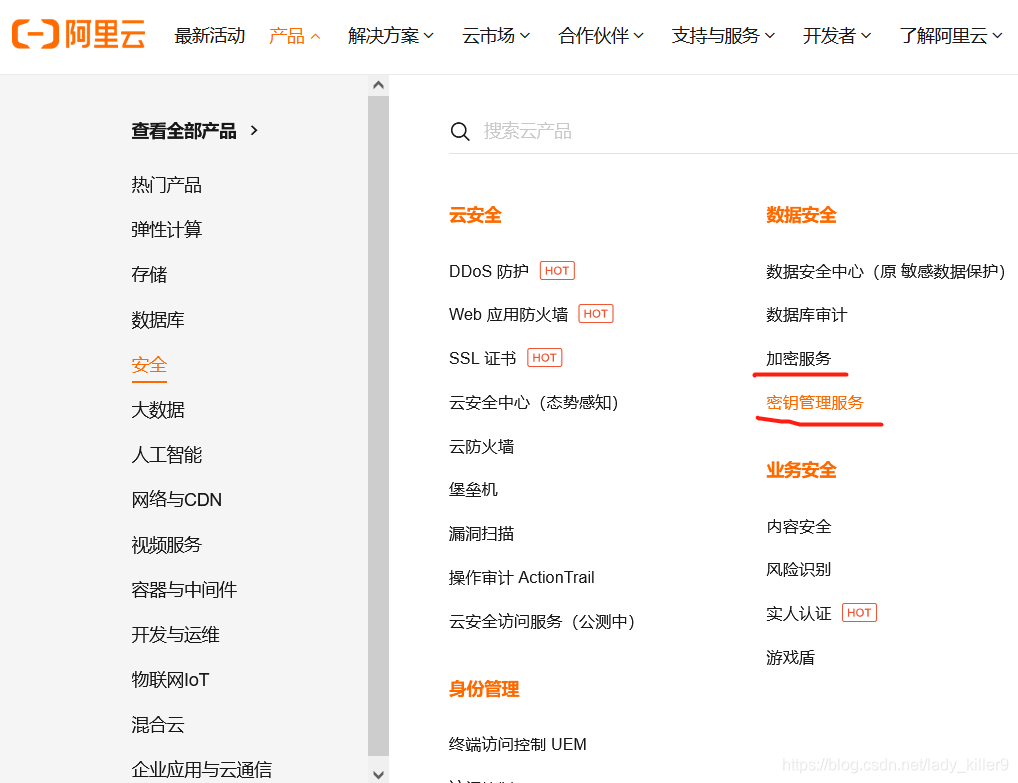The image size is (1018, 783).
Task: Click the search magnifier icon
Action: pyautogui.click(x=460, y=131)
